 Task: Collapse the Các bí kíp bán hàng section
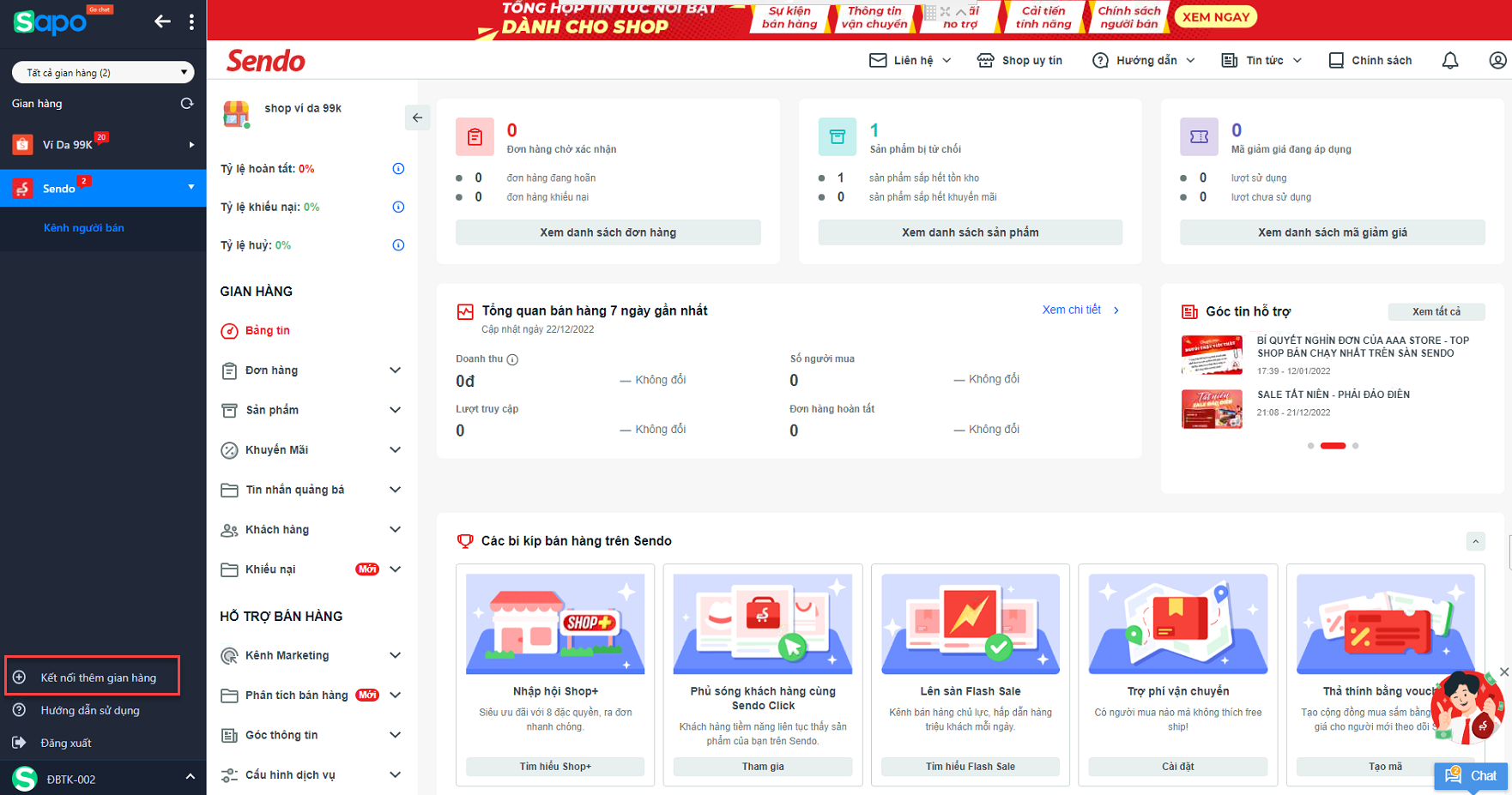click(1475, 541)
